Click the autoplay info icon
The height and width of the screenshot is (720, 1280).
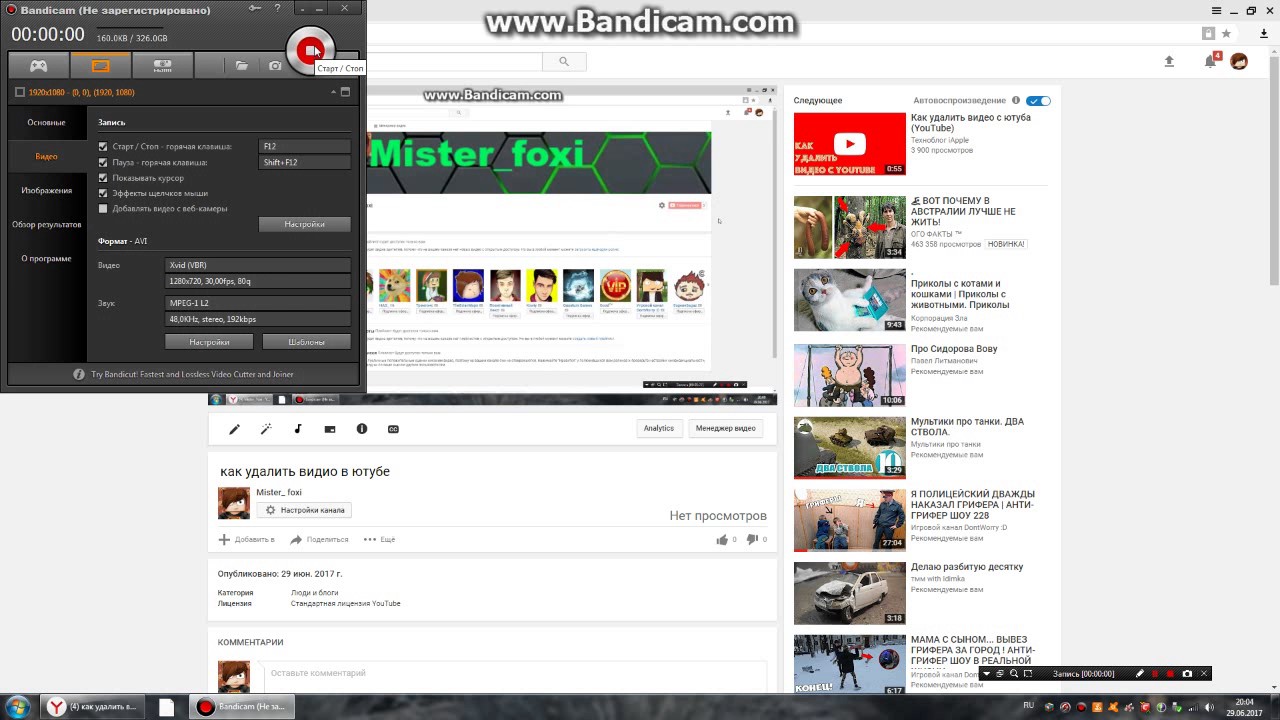pos(1016,101)
